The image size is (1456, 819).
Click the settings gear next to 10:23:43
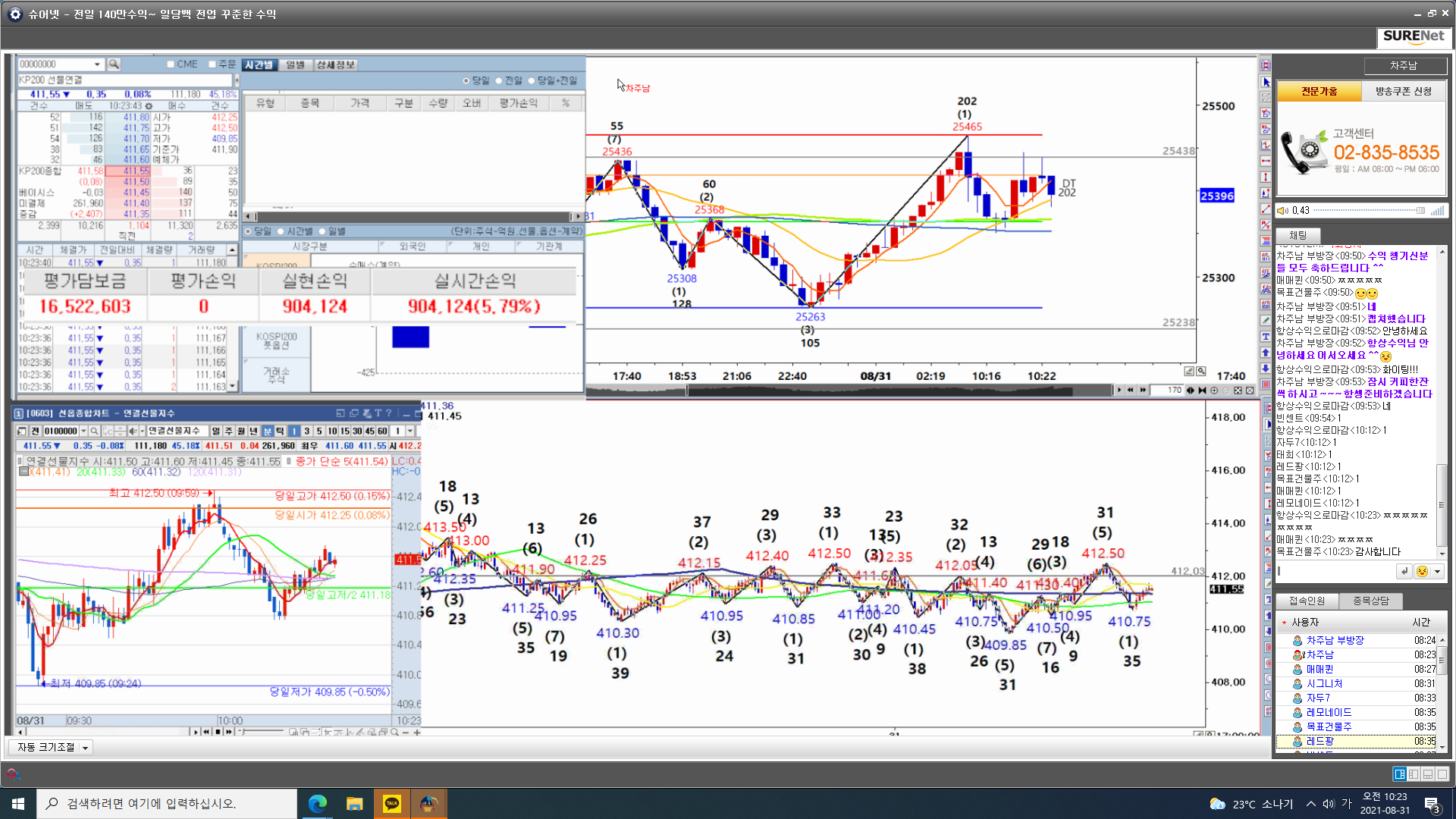pyautogui.click(x=149, y=106)
